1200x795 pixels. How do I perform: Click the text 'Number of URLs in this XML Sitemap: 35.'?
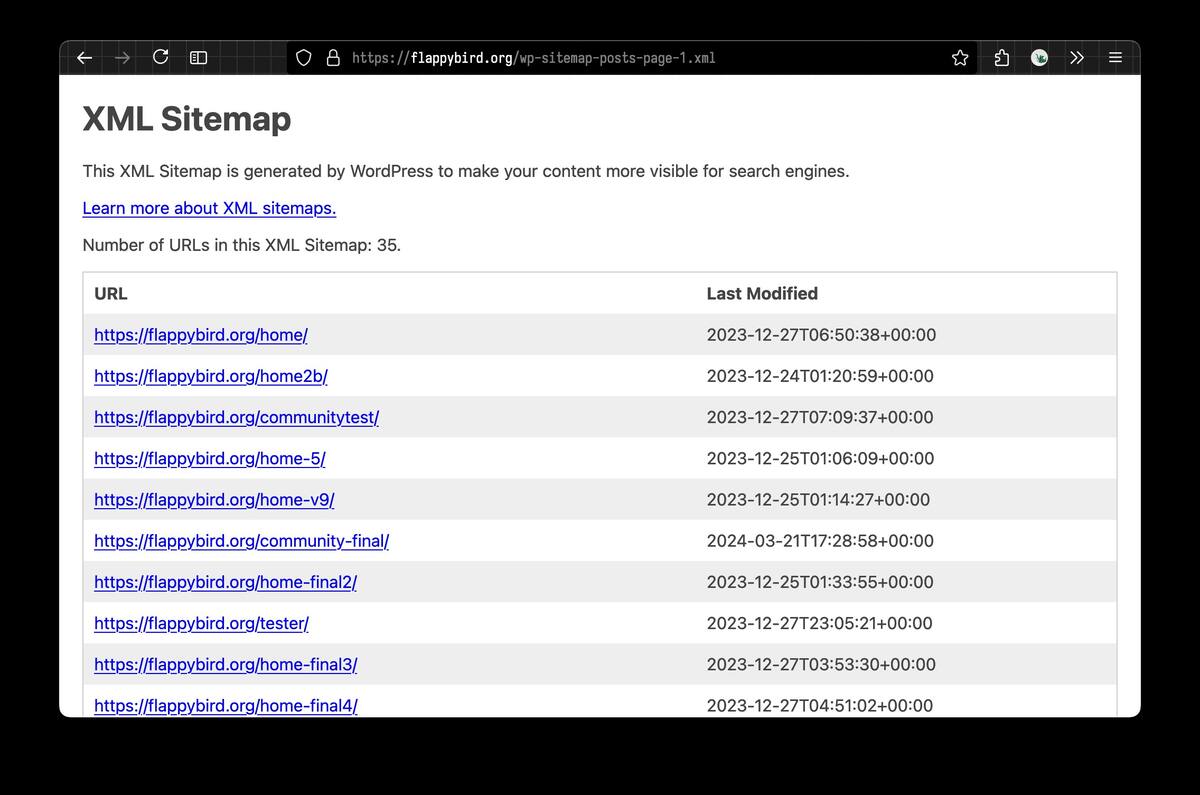coord(242,245)
